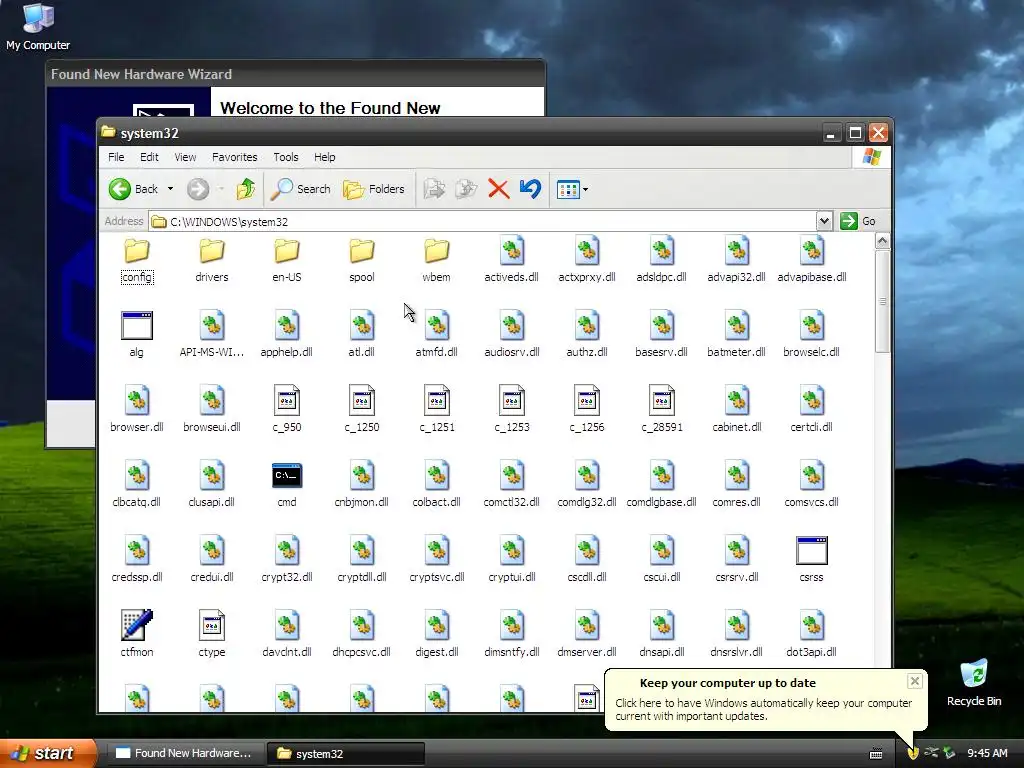Image resolution: width=1024 pixels, height=768 pixels.
Task: Select the config folder
Action: 137,260
